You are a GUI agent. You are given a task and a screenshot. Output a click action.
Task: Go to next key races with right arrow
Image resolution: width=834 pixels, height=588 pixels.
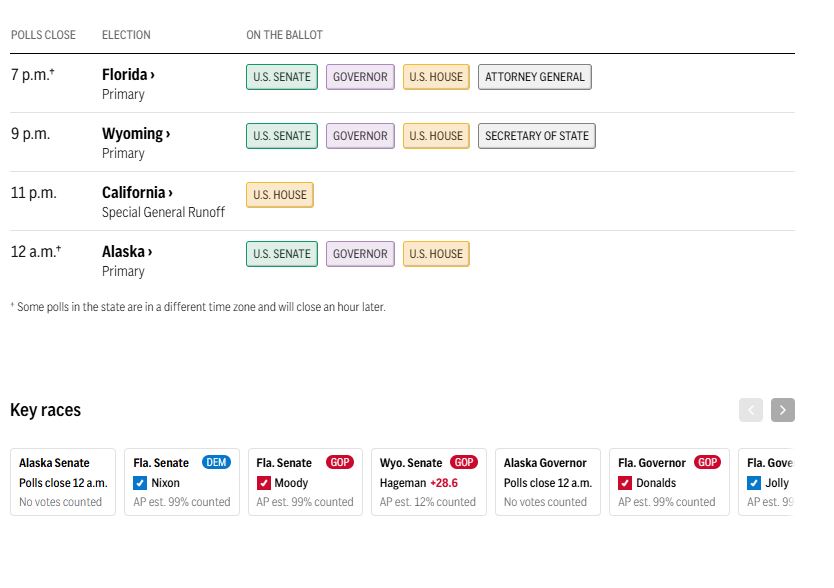point(783,410)
